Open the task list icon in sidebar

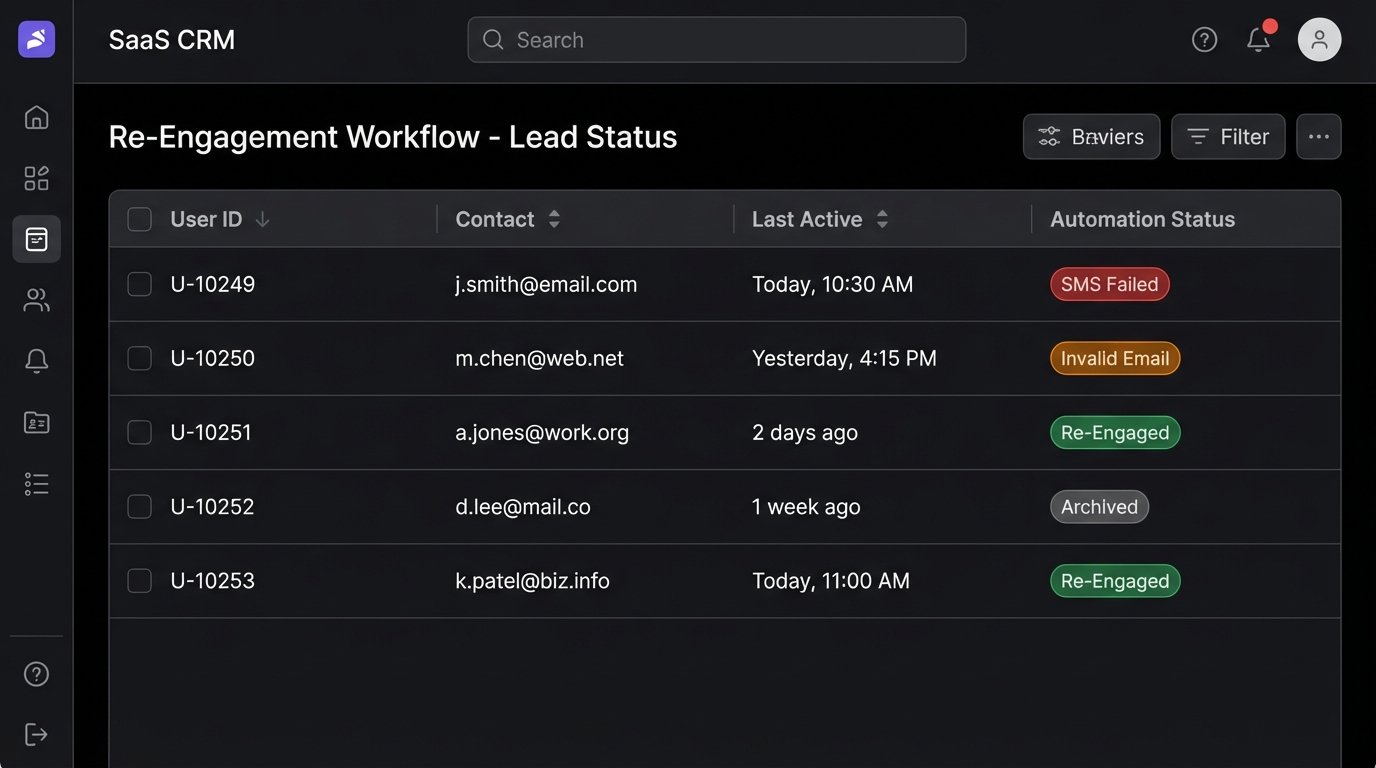point(36,483)
